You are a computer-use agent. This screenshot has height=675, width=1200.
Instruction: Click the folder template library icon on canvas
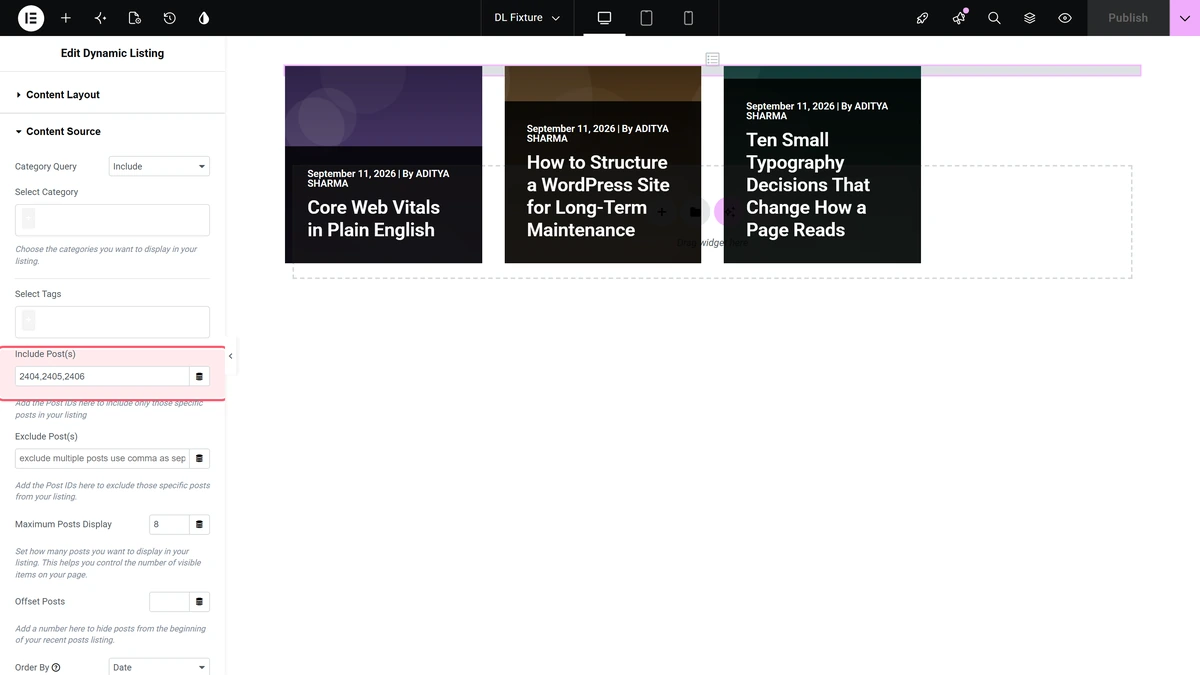(695, 211)
